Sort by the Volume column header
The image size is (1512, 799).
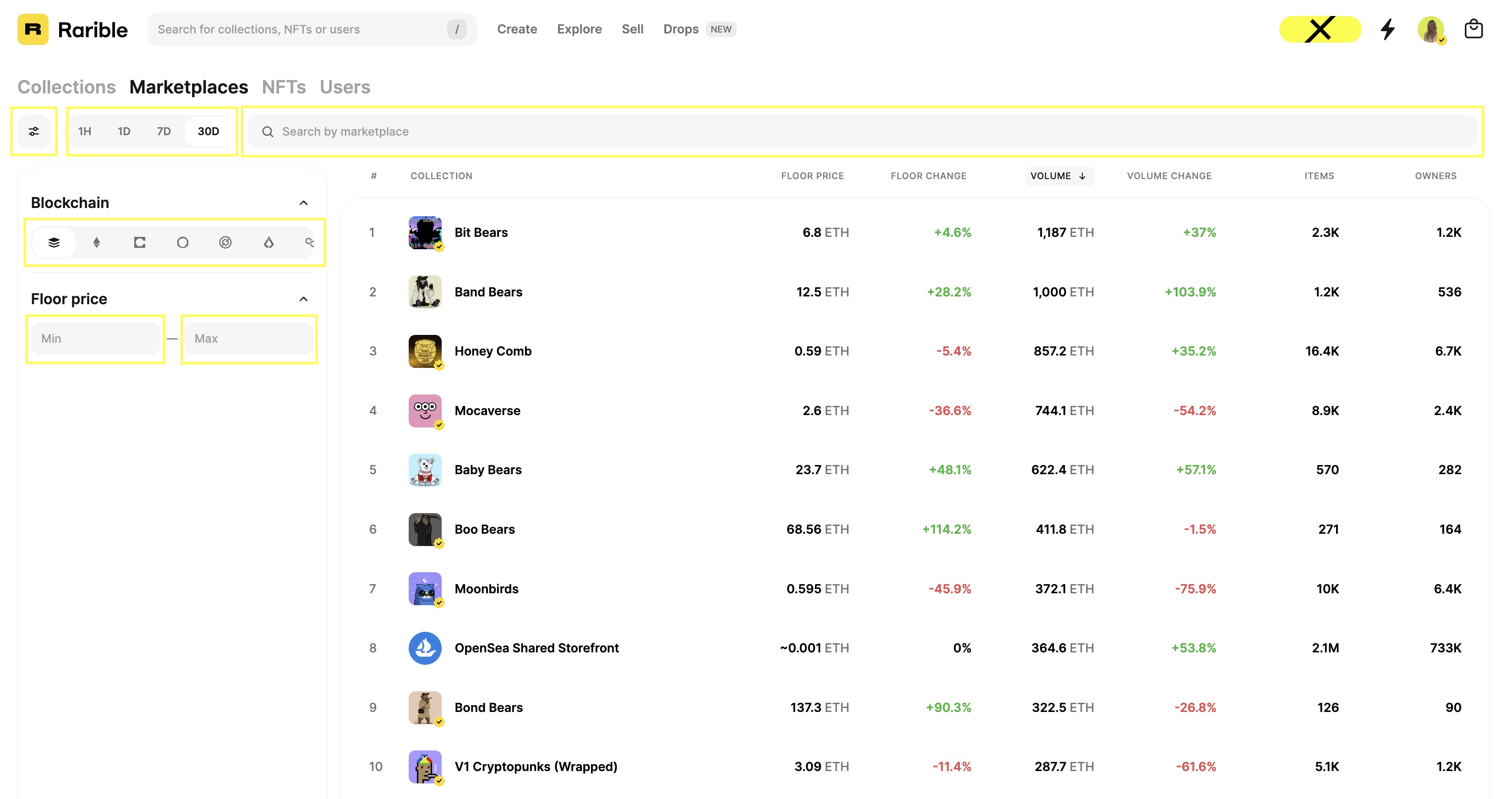tap(1059, 175)
